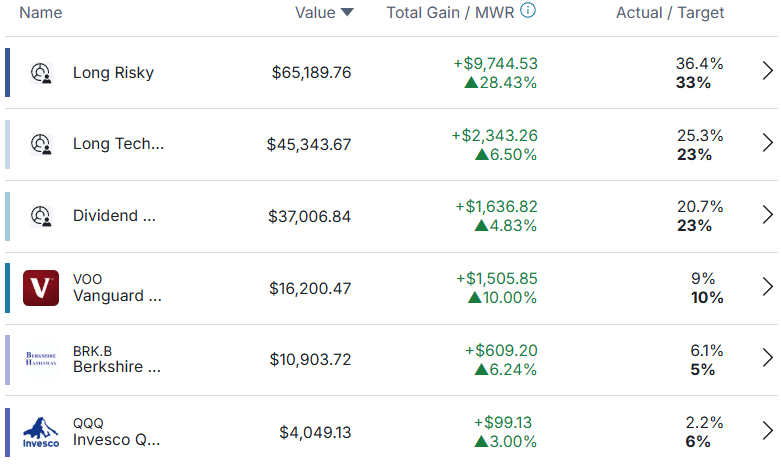Click the Dividend portfolio icon
Screen dimensions: 781x464
coord(41,216)
